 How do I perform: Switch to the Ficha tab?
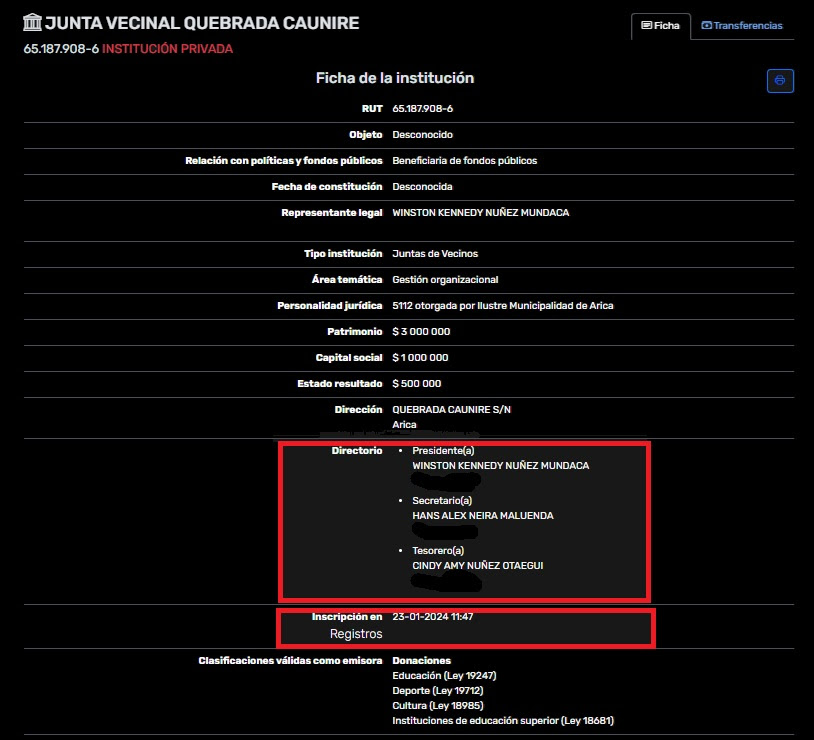(x=660, y=26)
